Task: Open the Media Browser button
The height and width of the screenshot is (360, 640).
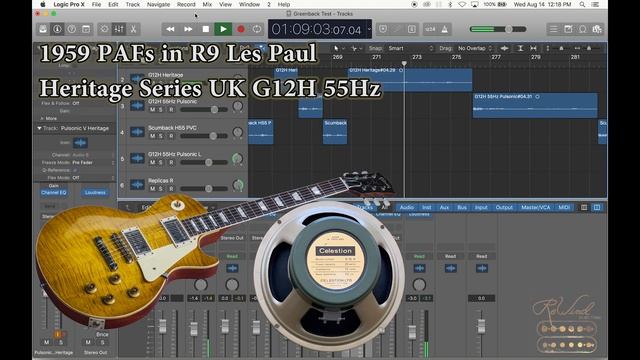Action: [597, 29]
